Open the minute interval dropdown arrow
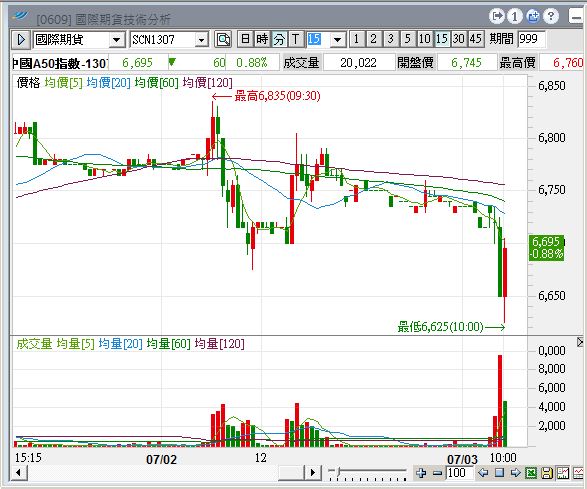Viewport: 587px width, 489px height. click(x=338, y=39)
